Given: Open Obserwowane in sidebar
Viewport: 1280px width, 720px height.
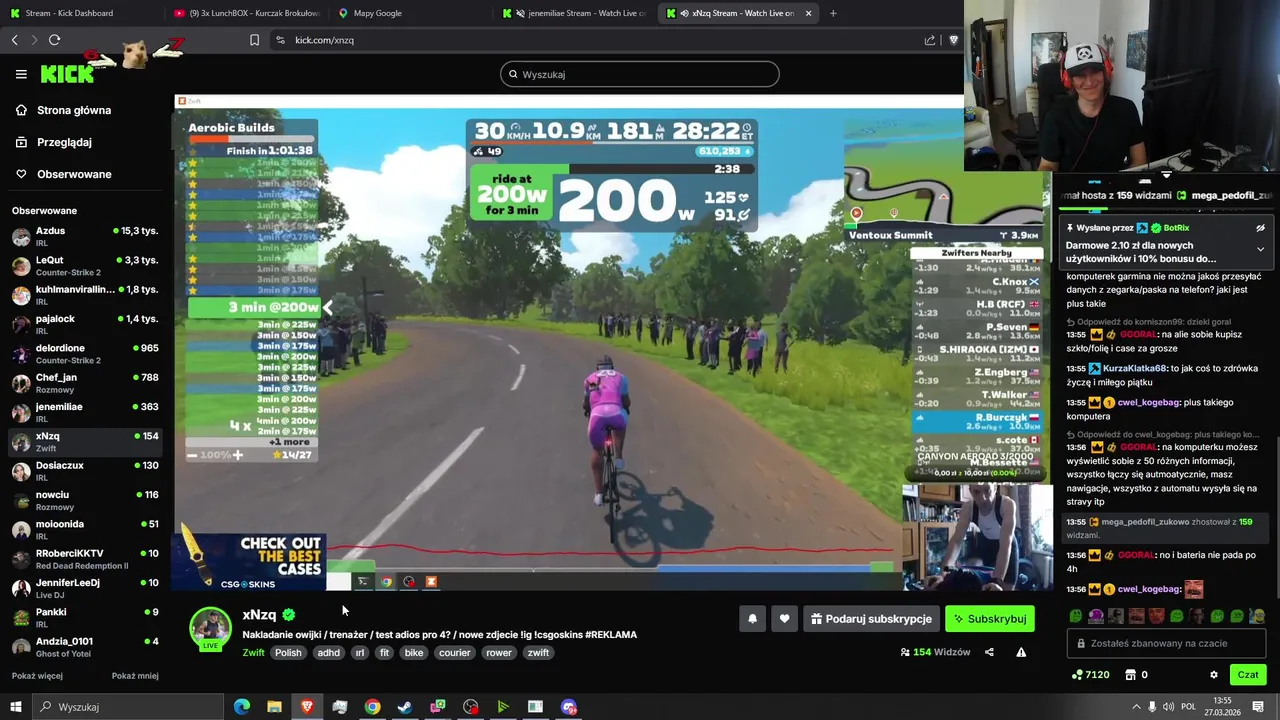Looking at the screenshot, I should click(63, 174).
